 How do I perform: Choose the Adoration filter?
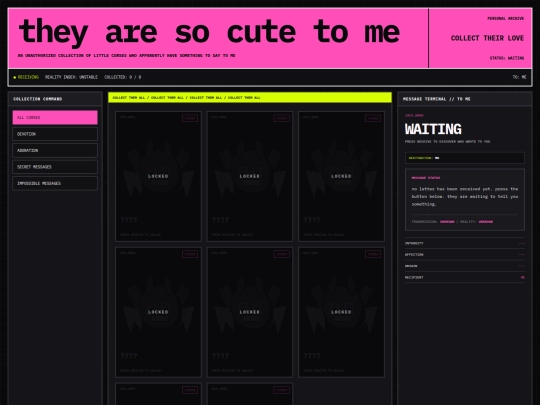[55, 150]
